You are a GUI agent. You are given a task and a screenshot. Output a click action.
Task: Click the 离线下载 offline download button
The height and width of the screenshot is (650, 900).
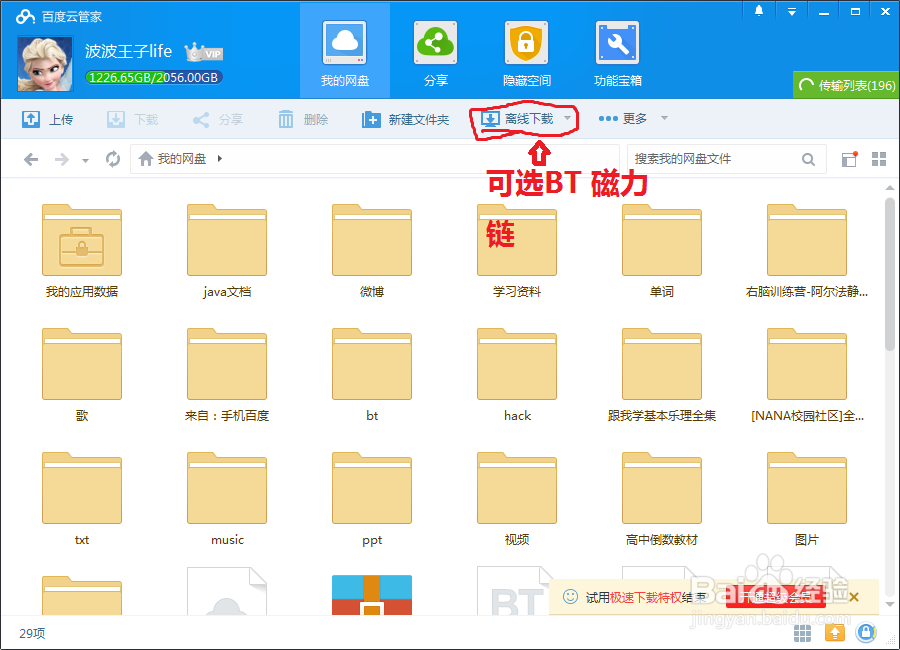coord(518,119)
